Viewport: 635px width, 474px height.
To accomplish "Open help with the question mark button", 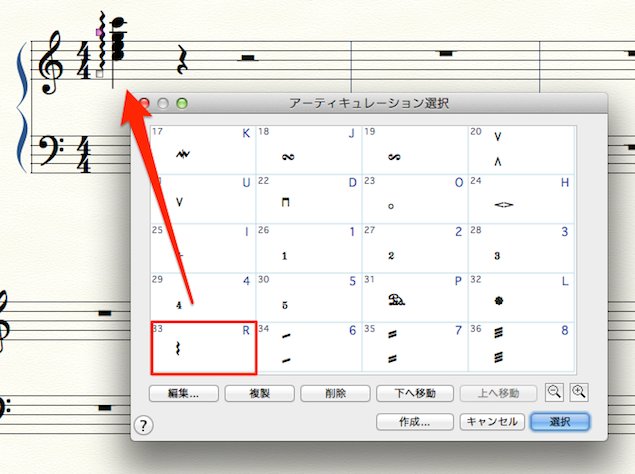I will tap(143, 425).
